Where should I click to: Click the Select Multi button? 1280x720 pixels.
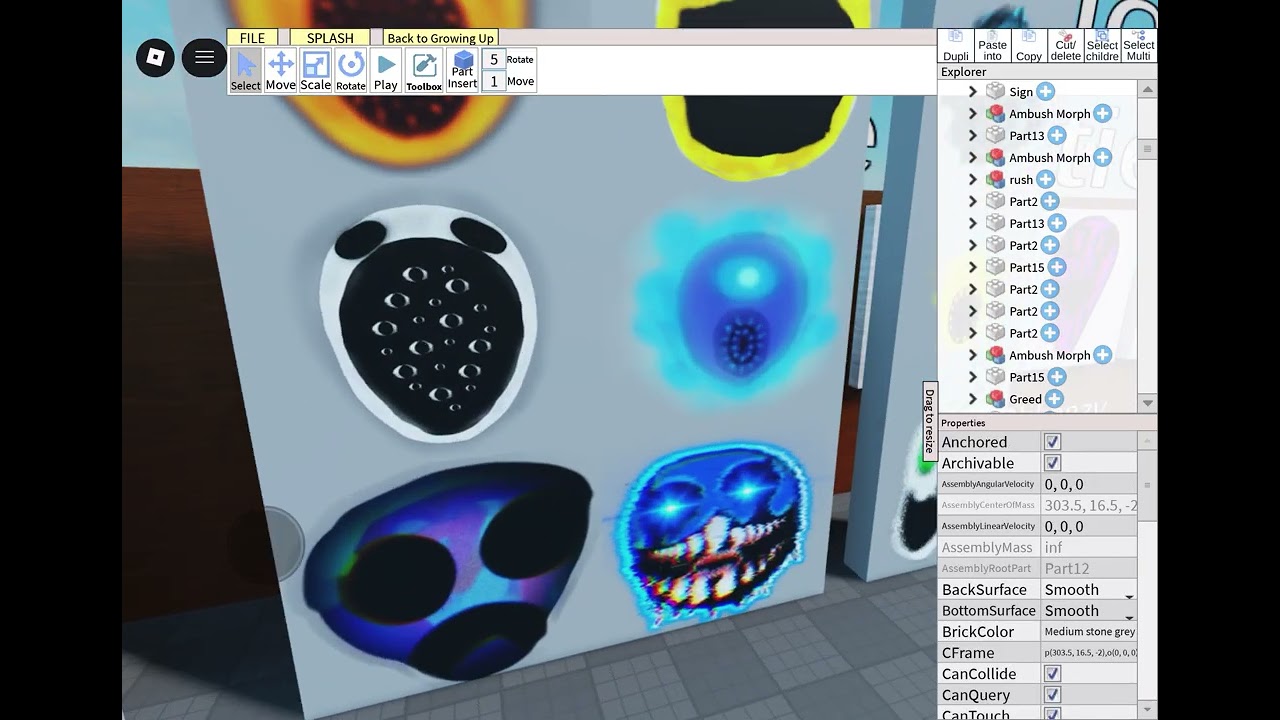point(1139,46)
